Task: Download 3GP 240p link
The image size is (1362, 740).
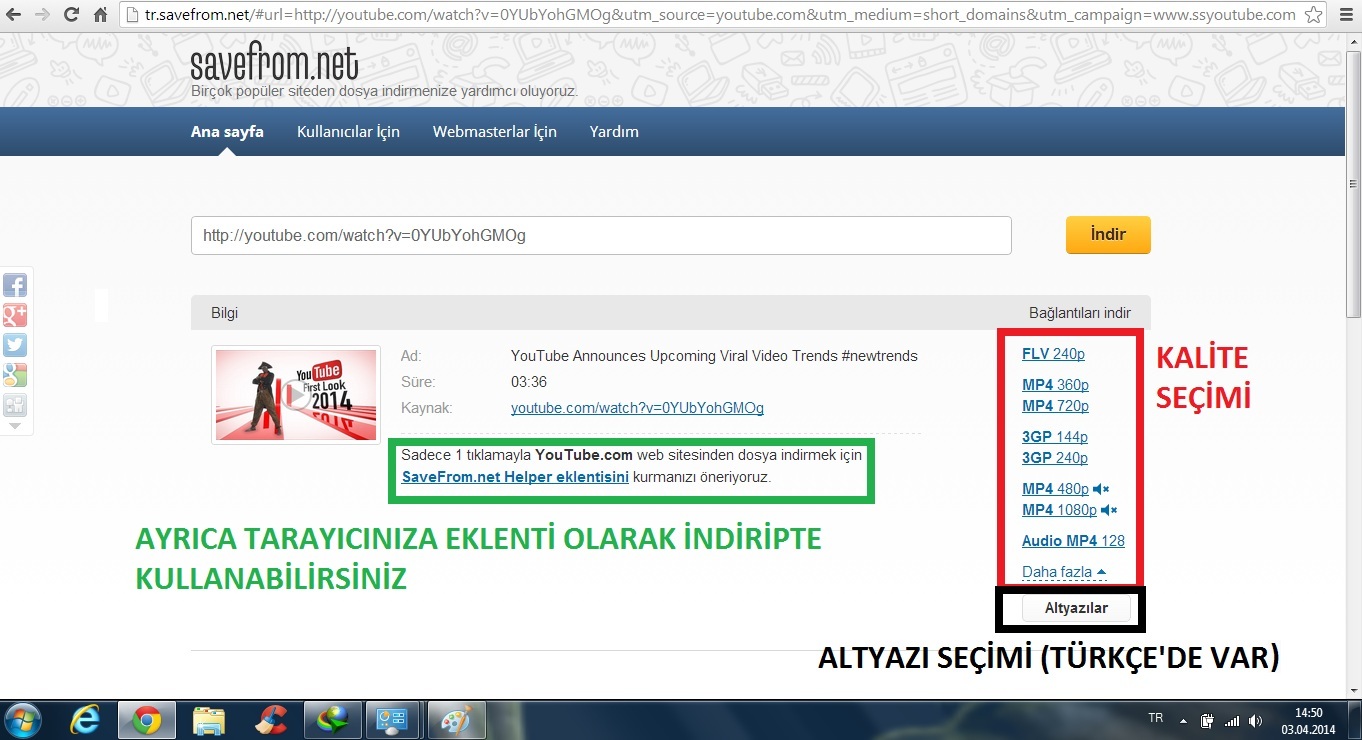Action: 1055,458
